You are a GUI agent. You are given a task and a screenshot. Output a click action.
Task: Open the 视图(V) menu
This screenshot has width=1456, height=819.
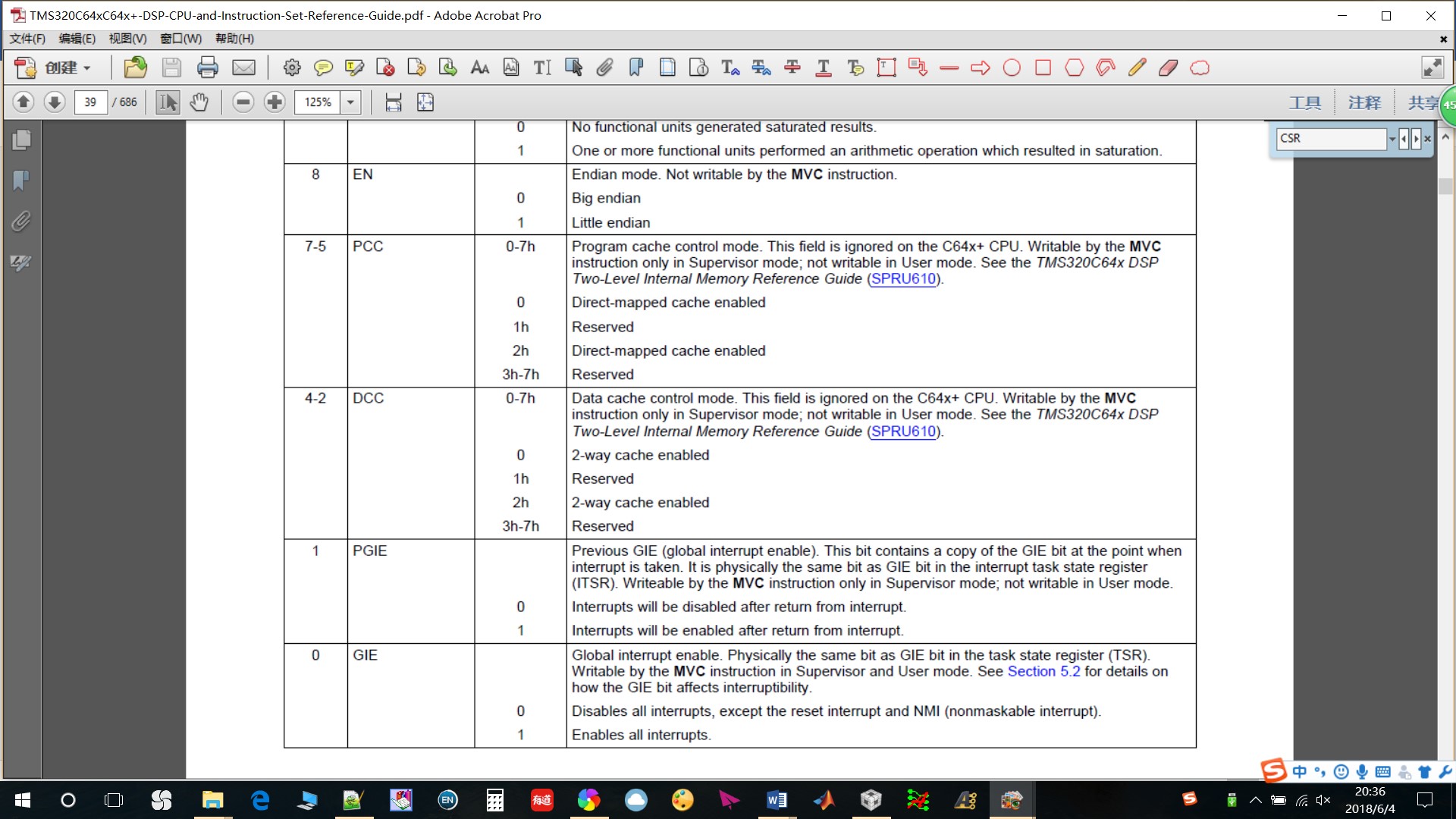127,39
